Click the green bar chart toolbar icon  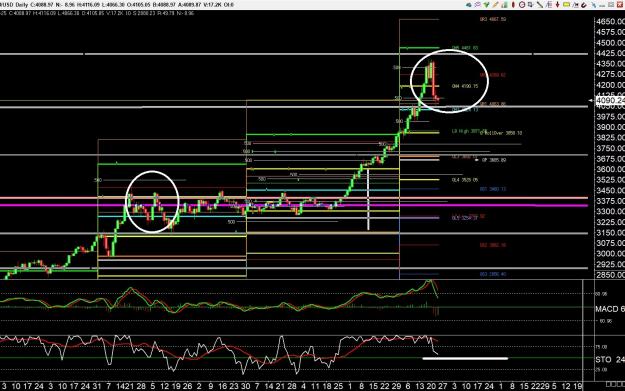[x=505, y=5]
